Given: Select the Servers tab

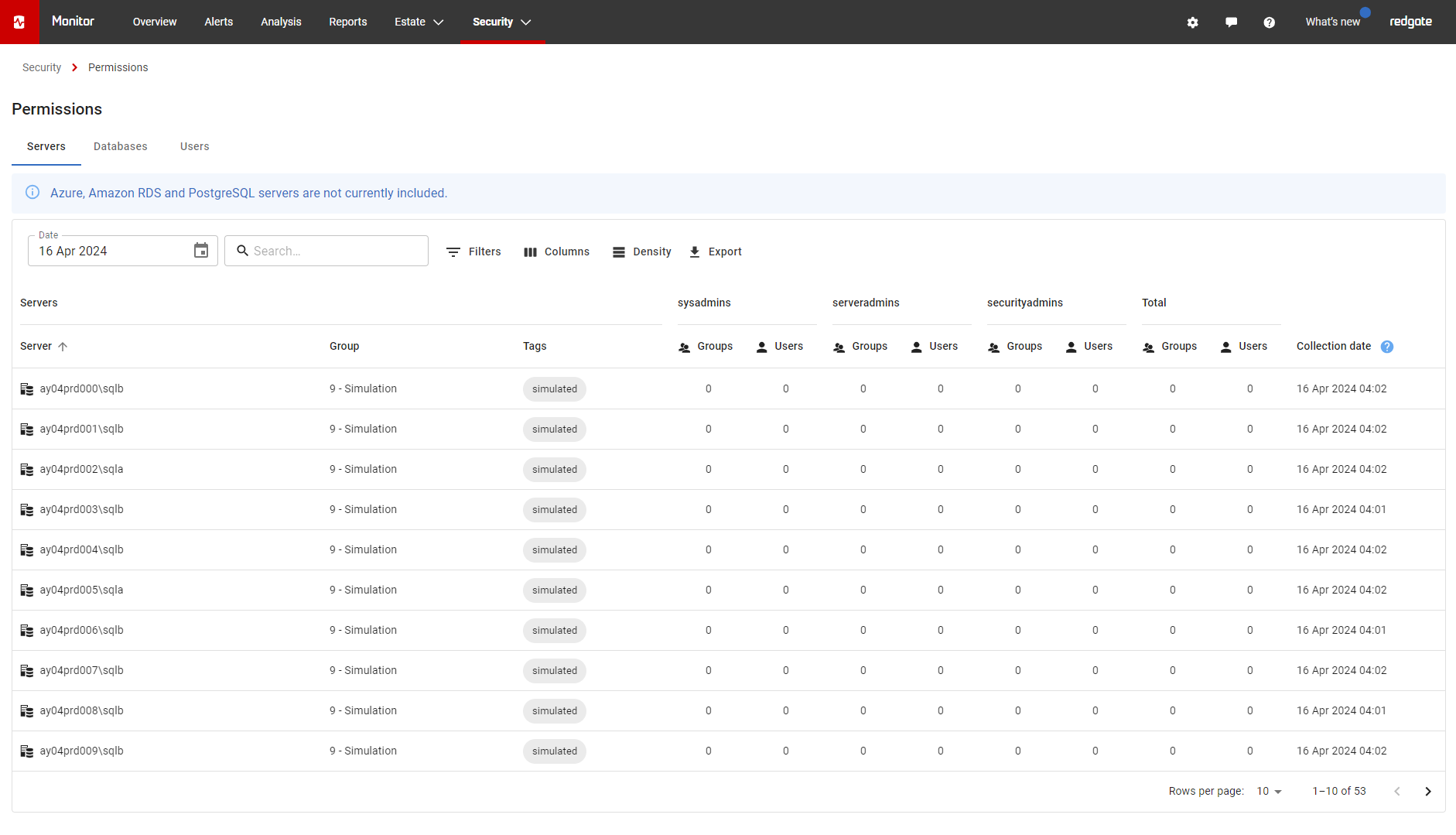Looking at the screenshot, I should (x=46, y=146).
